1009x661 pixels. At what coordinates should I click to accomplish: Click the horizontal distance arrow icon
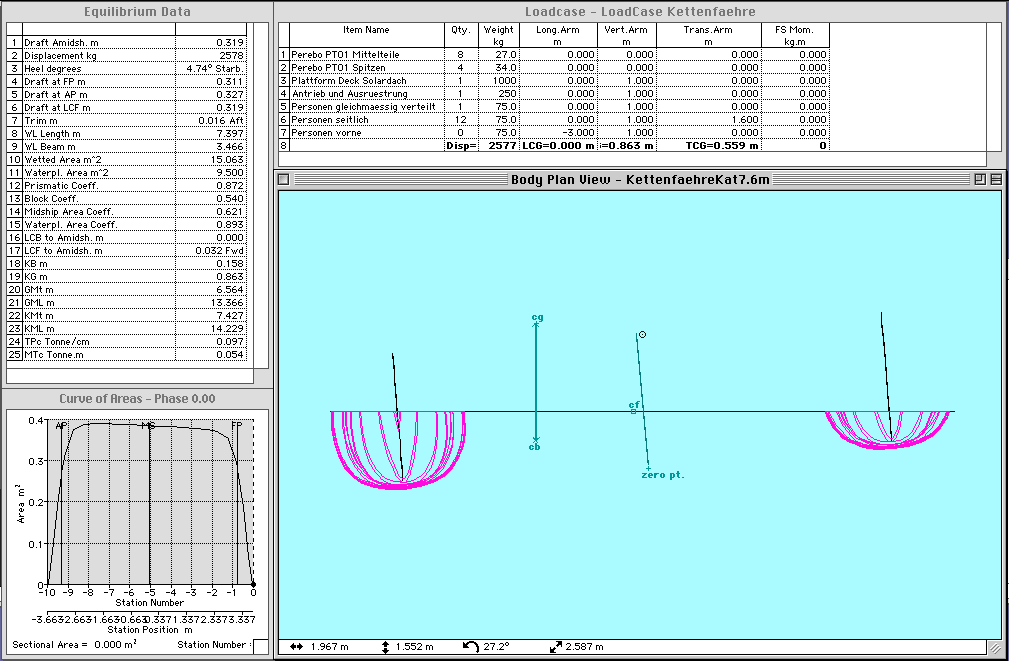pyautogui.click(x=296, y=647)
